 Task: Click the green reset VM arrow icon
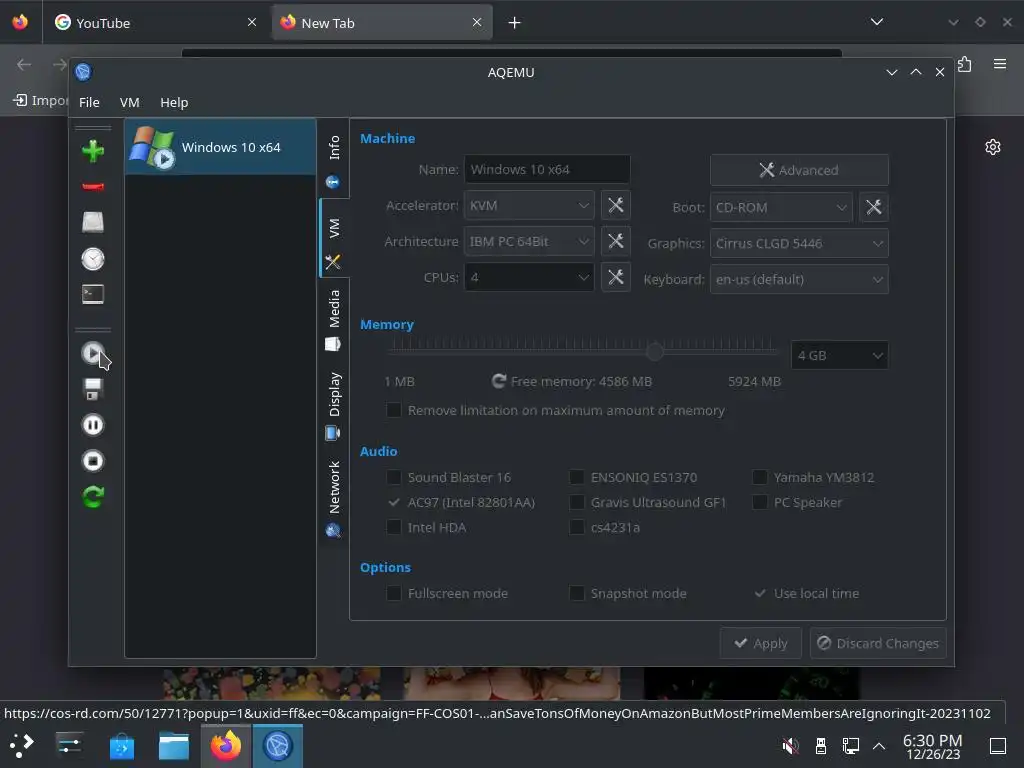pyautogui.click(x=93, y=497)
